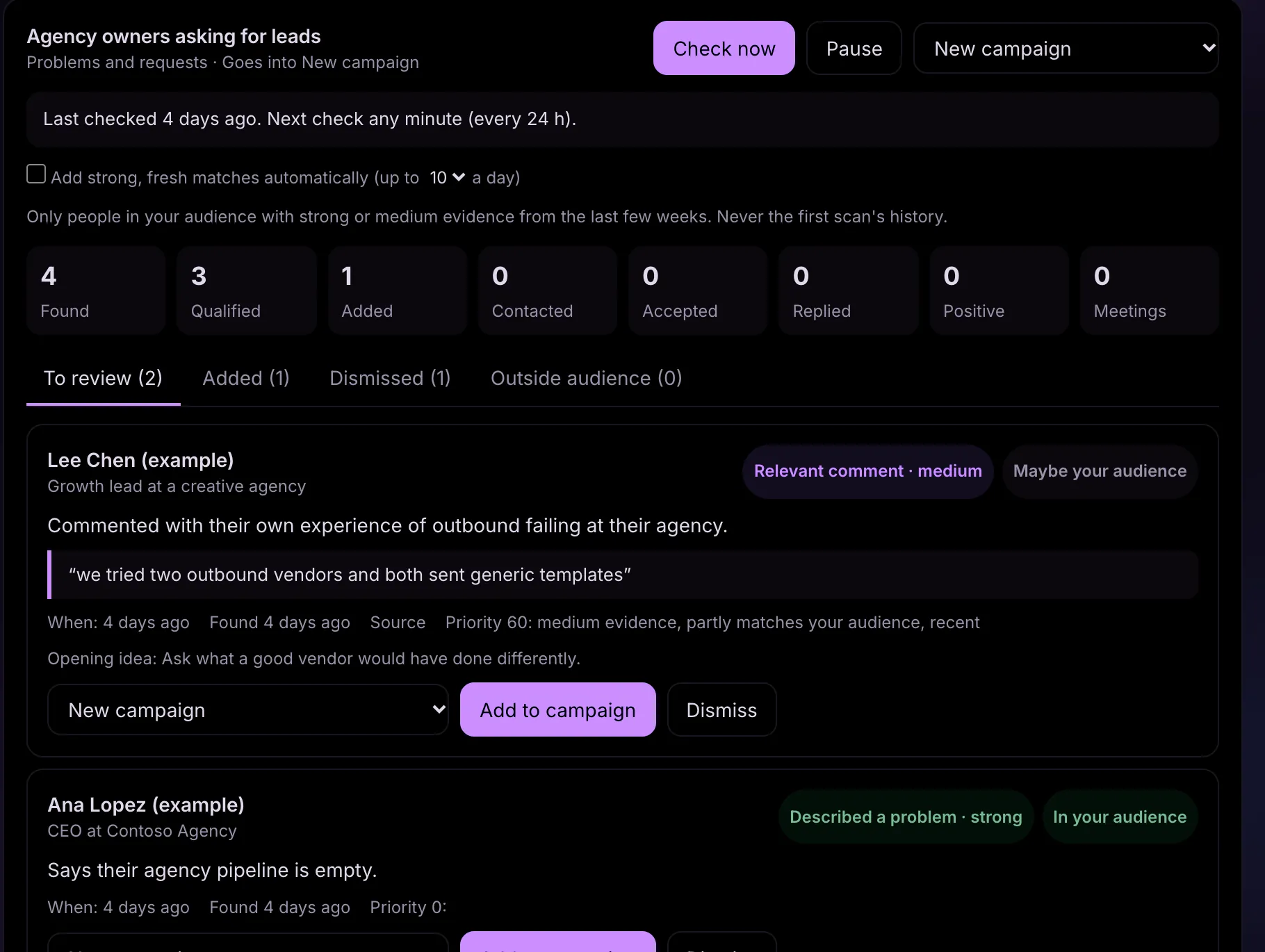1265x952 pixels.
Task: Click the CEO at Contoso Agency subtitle
Action: pos(142,831)
